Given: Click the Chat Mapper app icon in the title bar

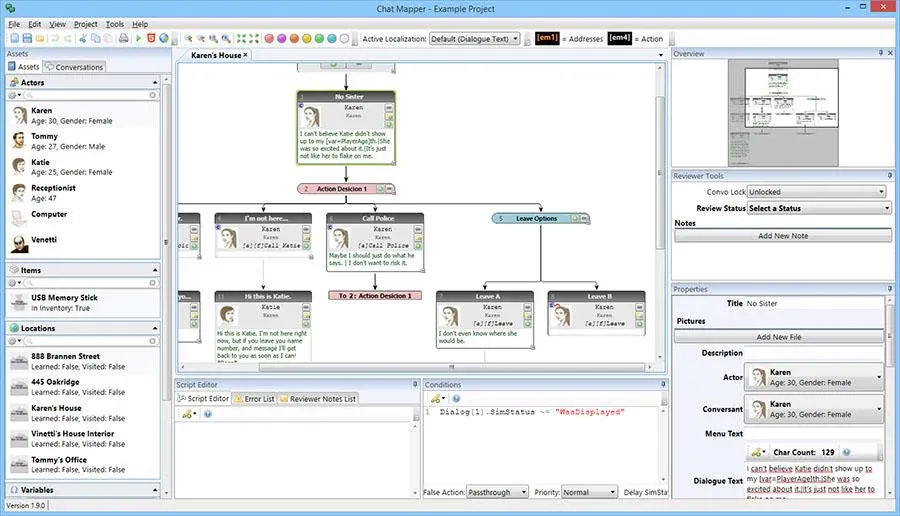Looking at the screenshot, I should pos(10,8).
